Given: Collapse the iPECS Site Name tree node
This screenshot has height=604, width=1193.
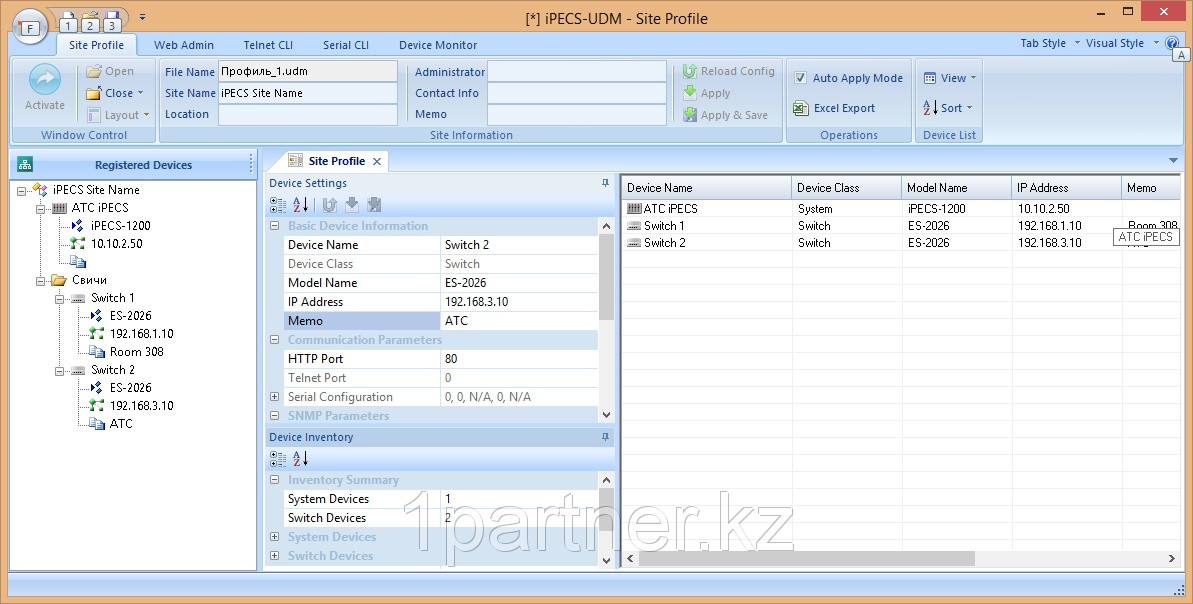Looking at the screenshot, I should [x=22, y=190].
